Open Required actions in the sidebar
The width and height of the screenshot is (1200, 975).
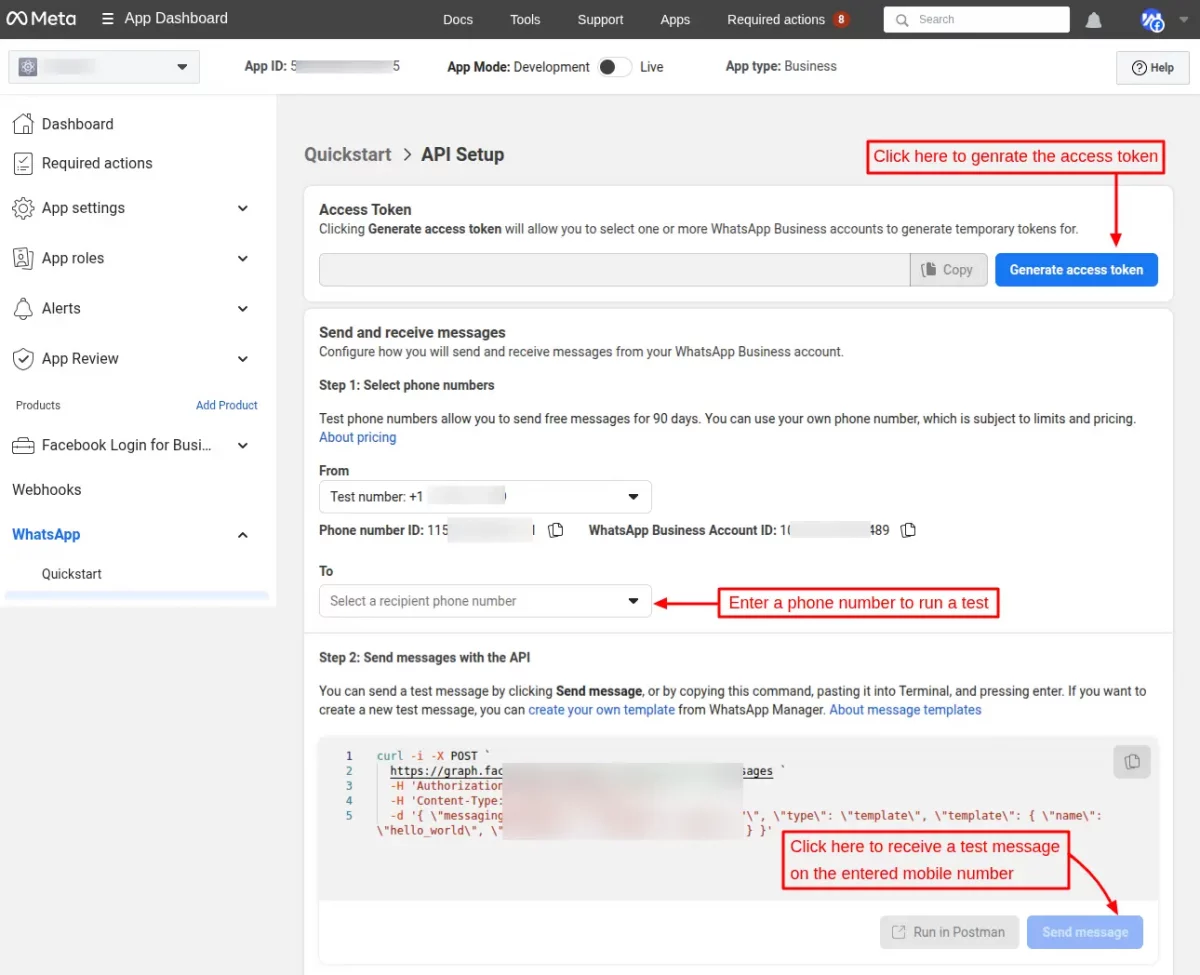(x=96, y=163)
